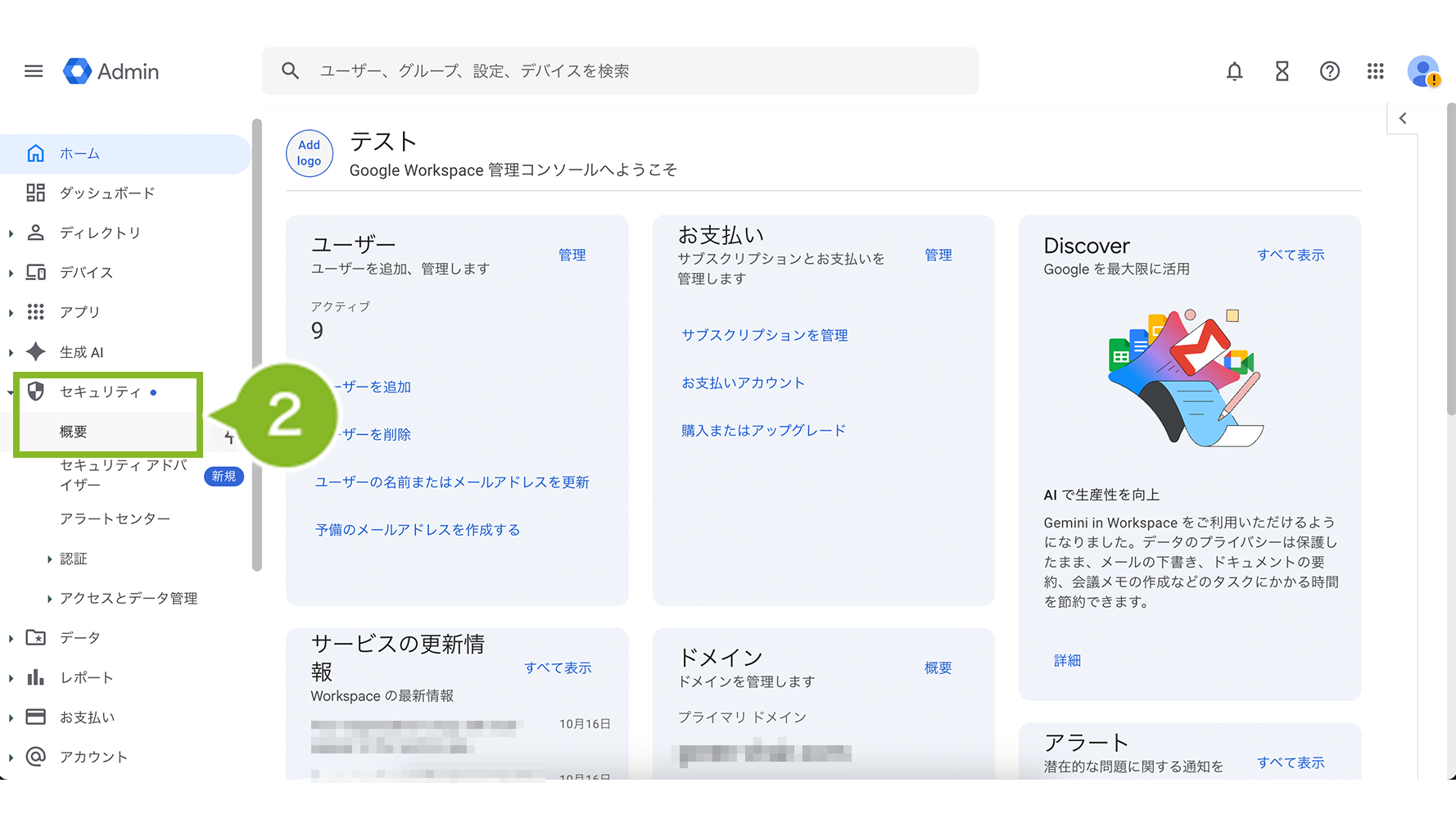1456x819 pixels.
Task: Open 概要 under セキュリティ
Action: [74, 432]
